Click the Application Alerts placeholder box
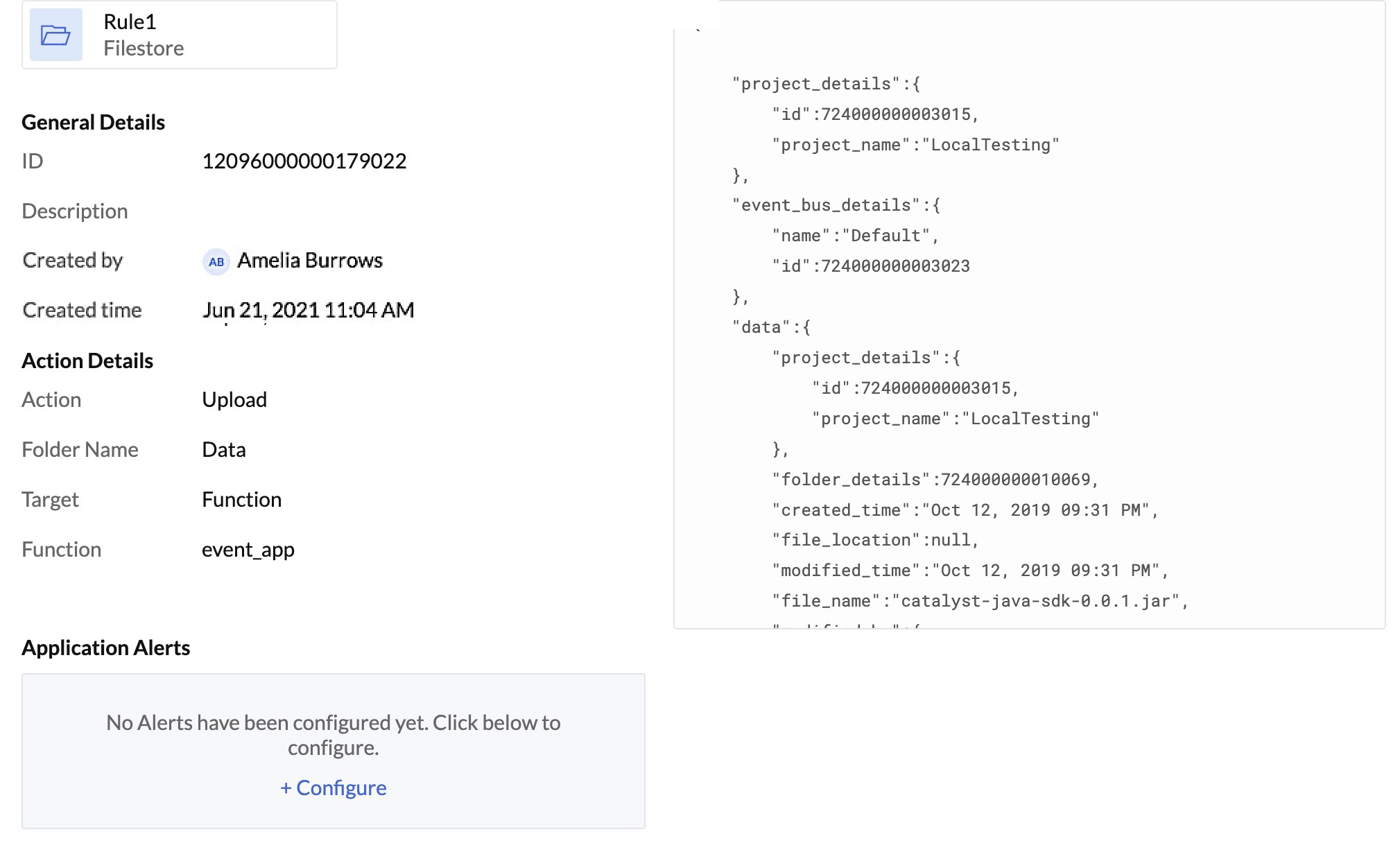Viewport: 1400px width, 843px height. point(334,751)
